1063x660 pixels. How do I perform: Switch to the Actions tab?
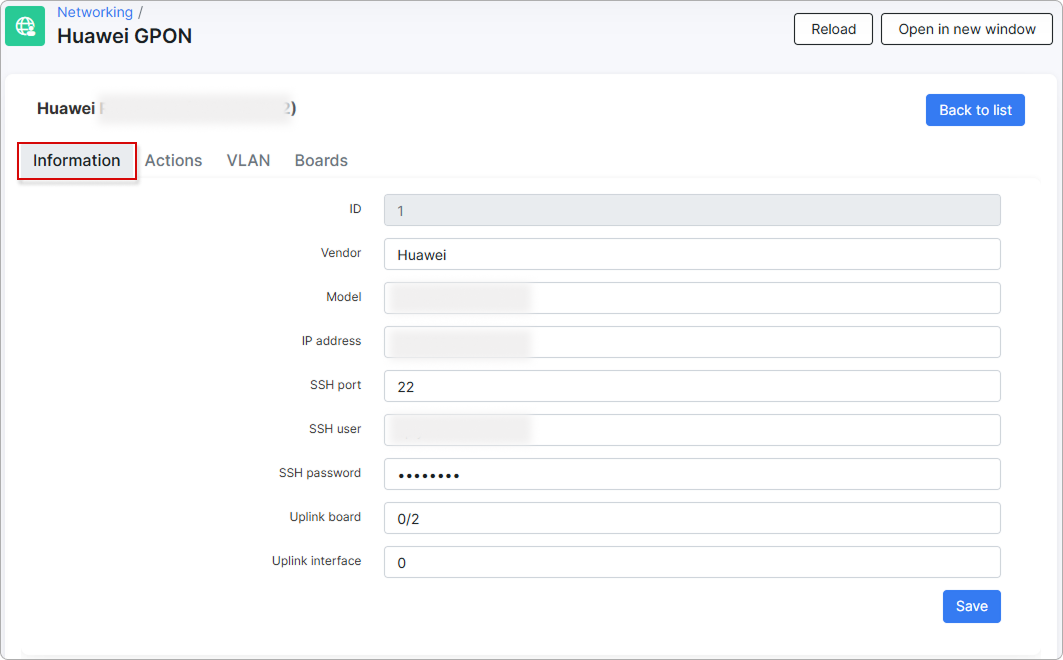coord(173,160)
